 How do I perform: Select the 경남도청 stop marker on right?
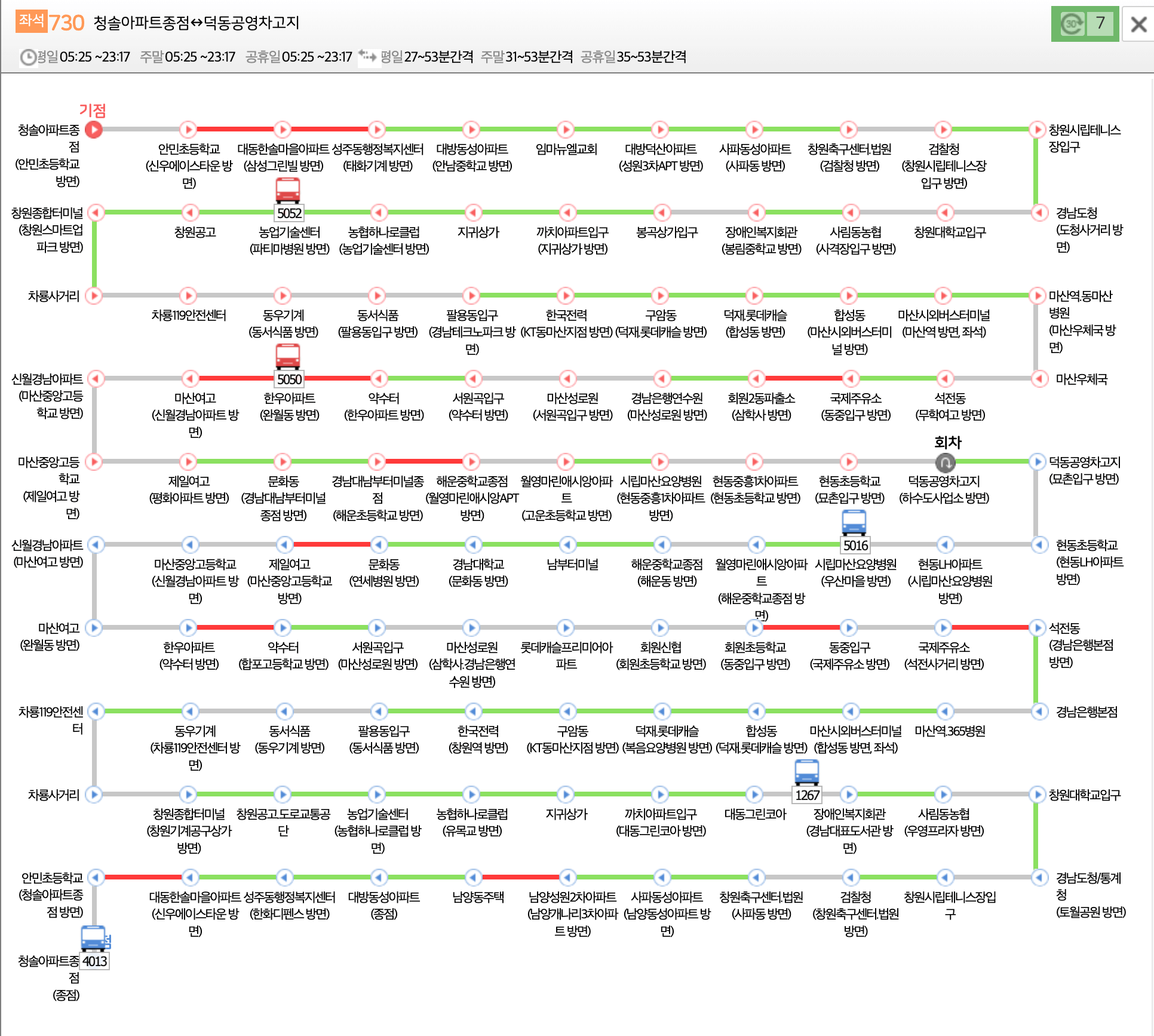(x=1039, y=213)
